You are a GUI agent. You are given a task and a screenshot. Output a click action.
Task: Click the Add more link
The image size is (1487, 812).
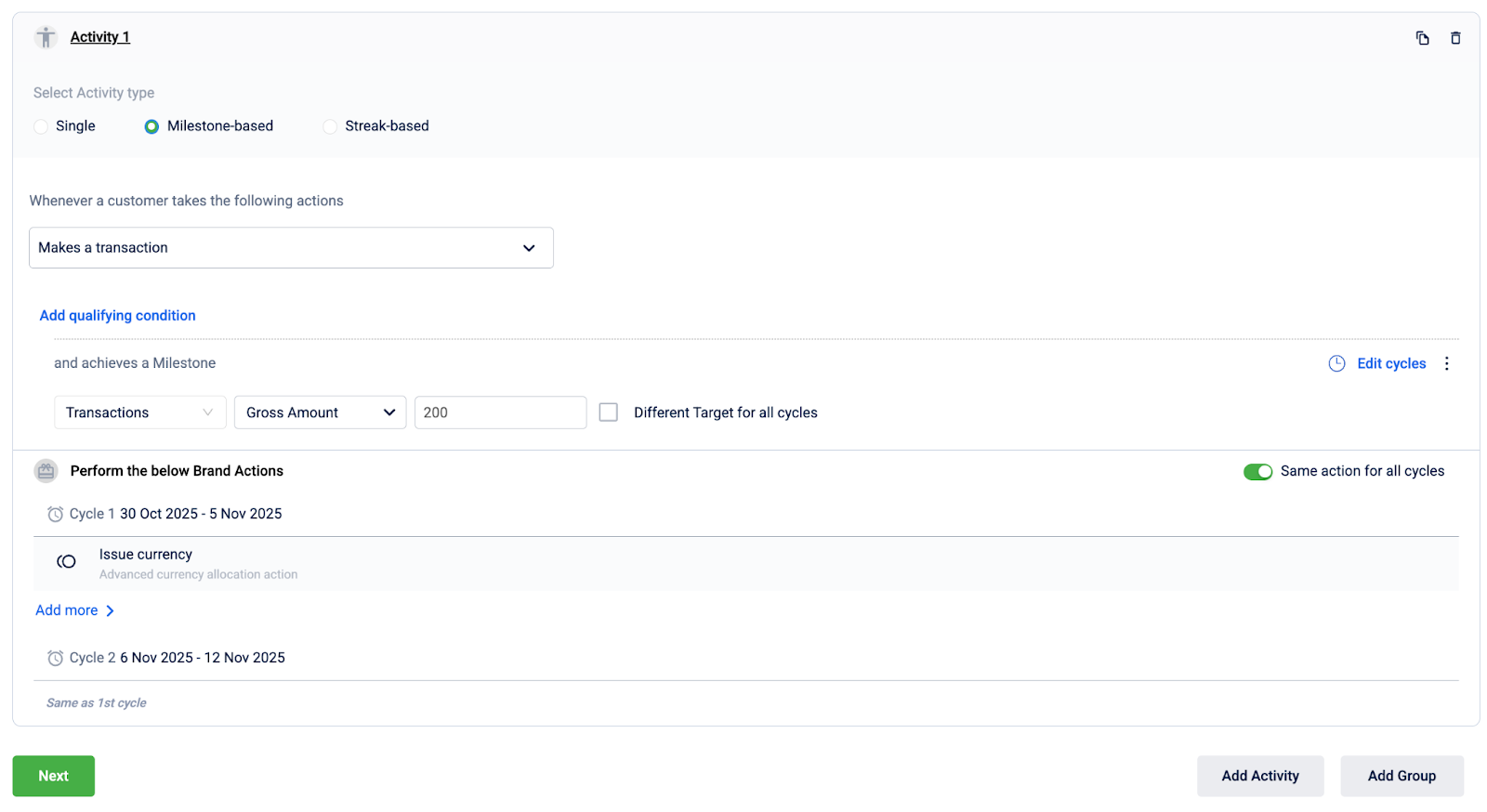pyautogui.click(x=66, y=610)
